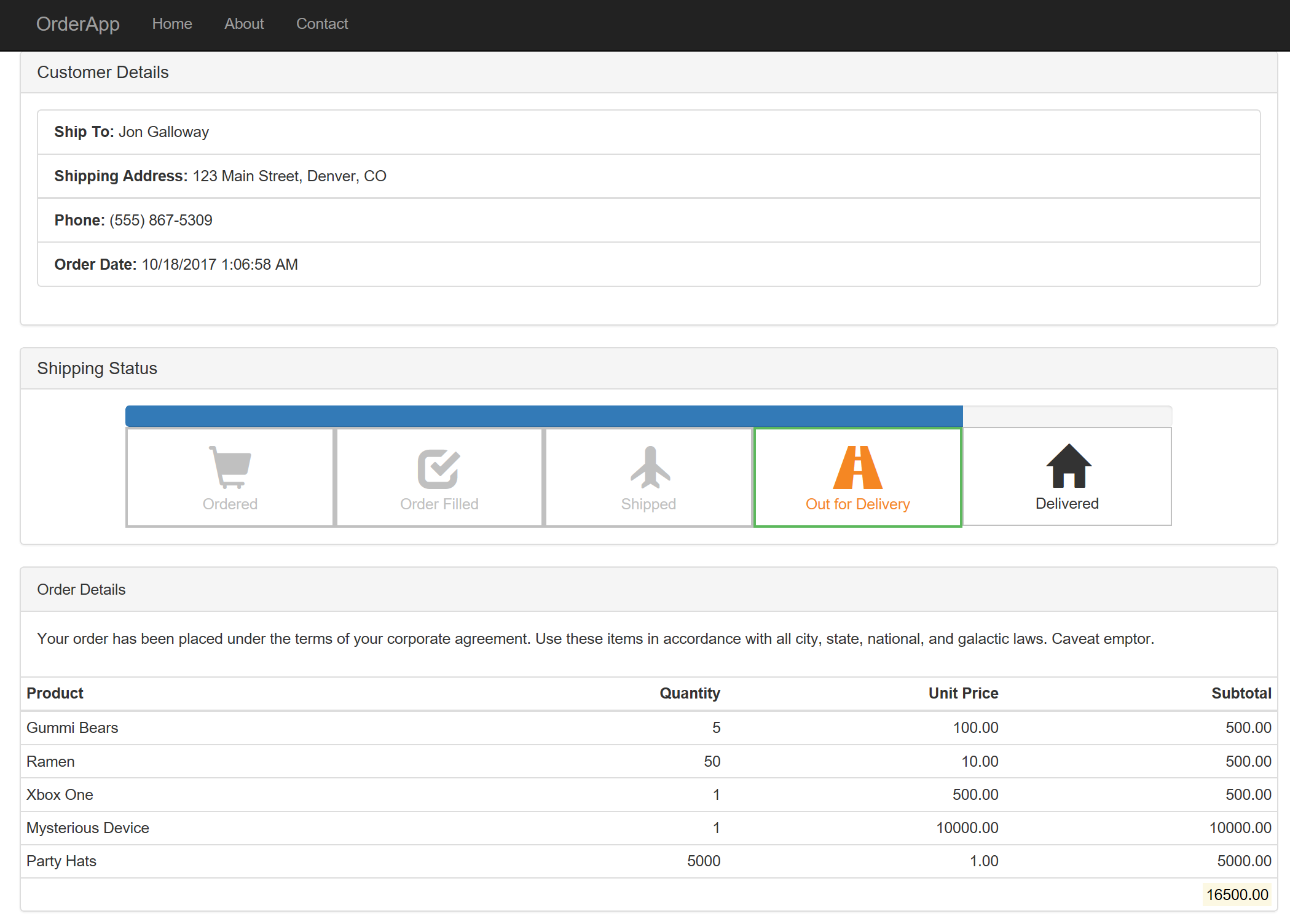Viewport: 1290px width, 924px height.
Task: Click the airplane Shipped icon
Action: (x=649, y=467)
